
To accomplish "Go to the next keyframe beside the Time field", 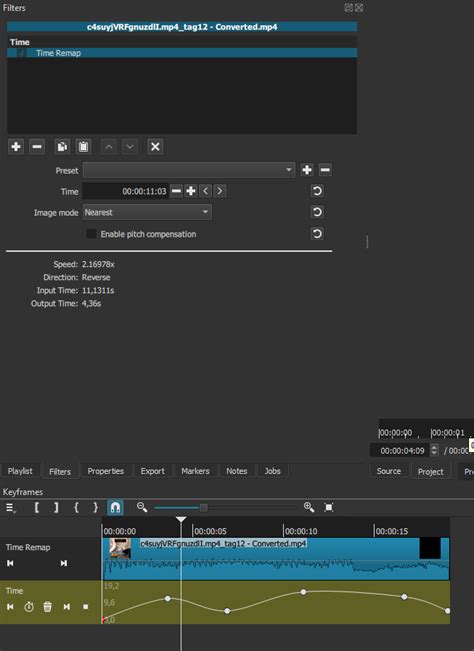I will point(220,191).
